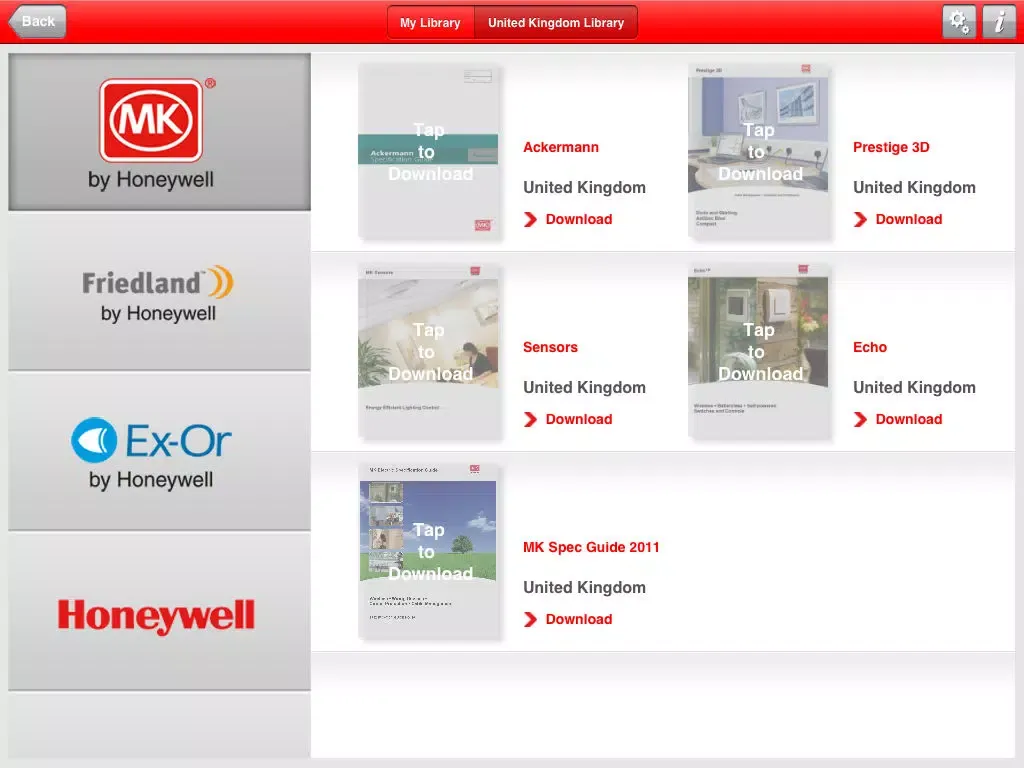Click the red arrow icon beside Prestige 3D's Download
Viewport: 1024px width, 768px height.
[860, 219]
